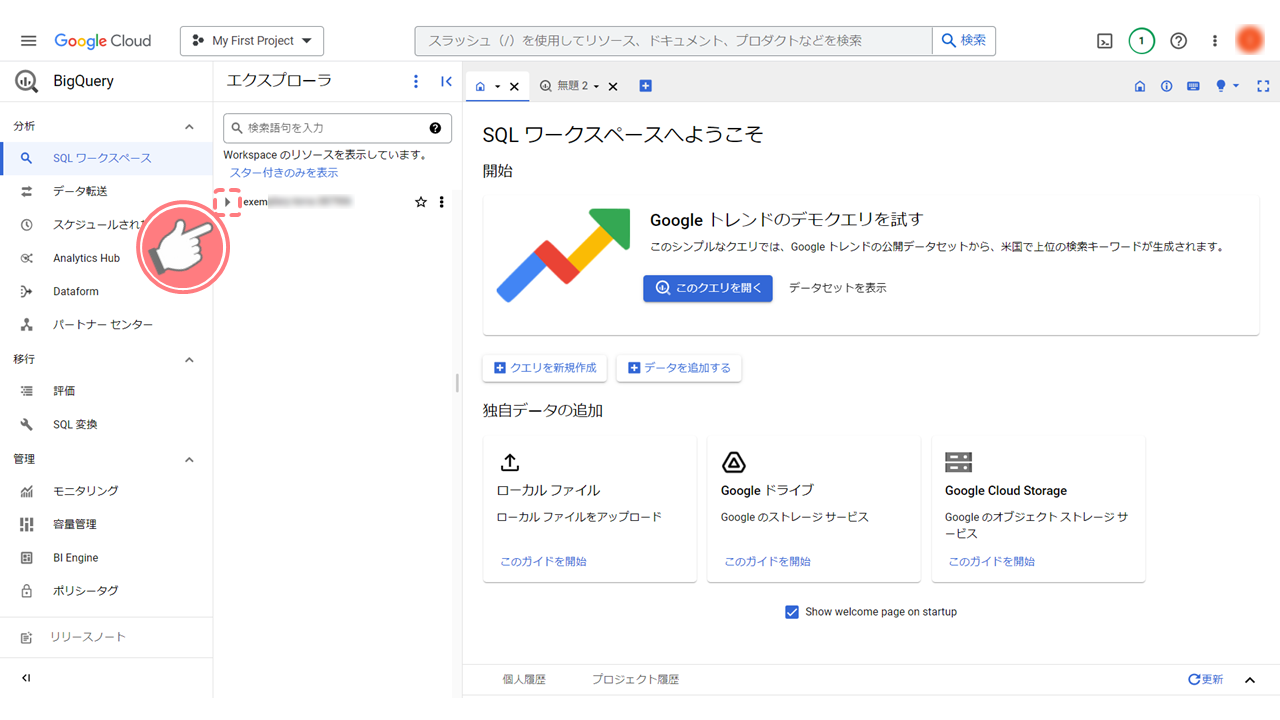Close the 無題 2 tab
The image size is (1280, 720).
coord(613,87)
